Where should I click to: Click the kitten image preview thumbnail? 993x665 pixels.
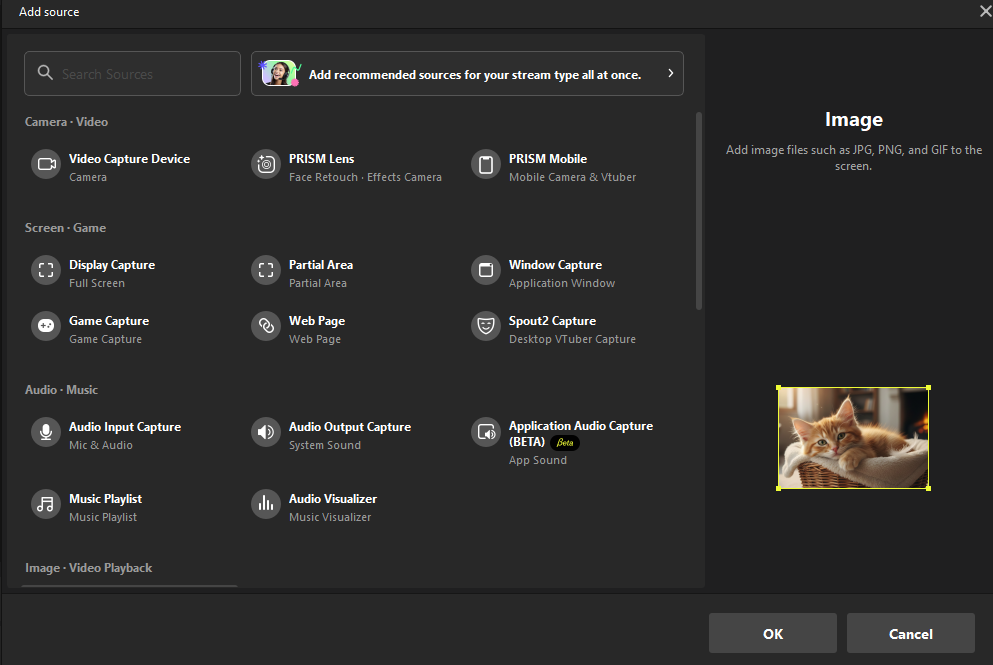pos(853,438)
